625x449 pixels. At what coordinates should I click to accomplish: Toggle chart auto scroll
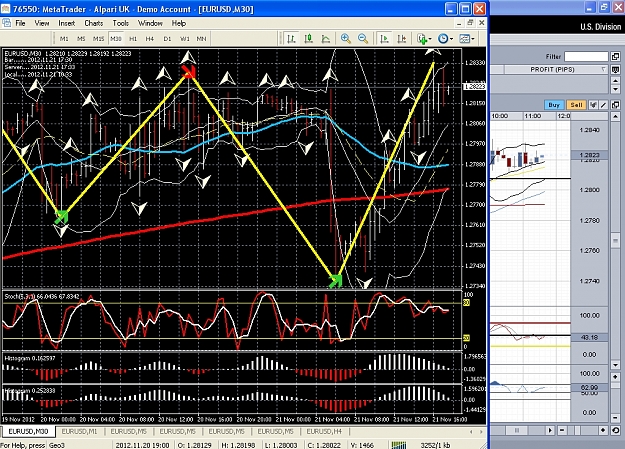coord(384,39)
